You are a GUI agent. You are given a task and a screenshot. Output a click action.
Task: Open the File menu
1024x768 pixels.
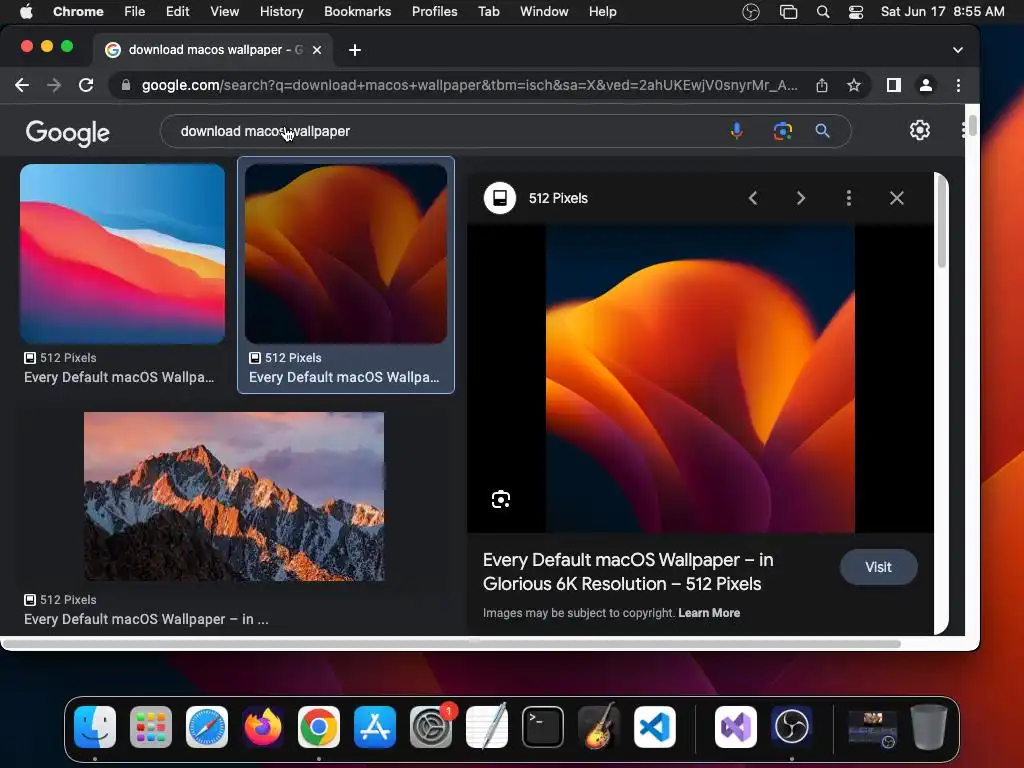click(135, 11)
